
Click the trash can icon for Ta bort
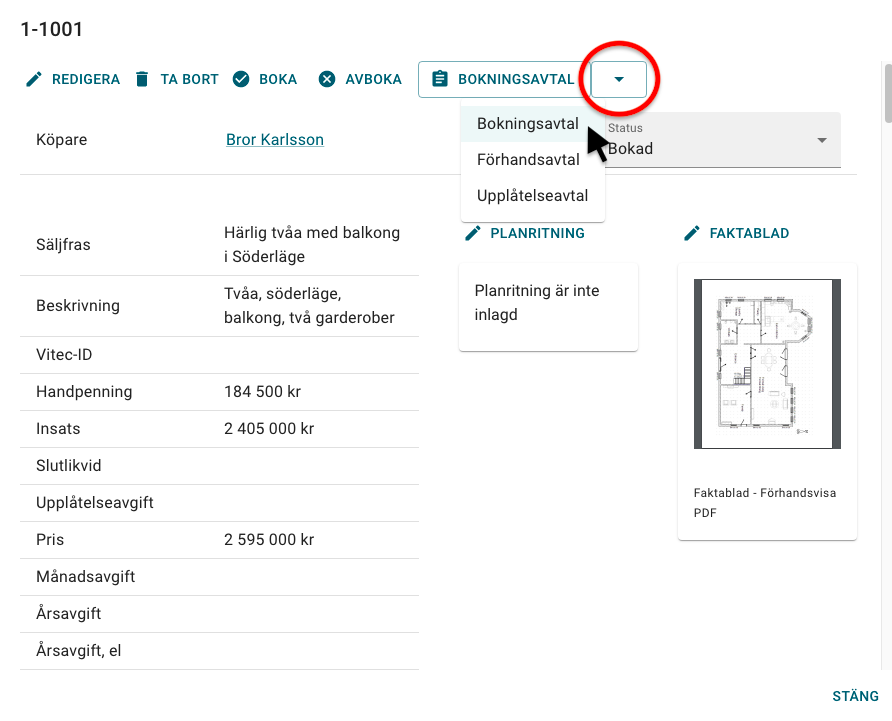[142, 79]
